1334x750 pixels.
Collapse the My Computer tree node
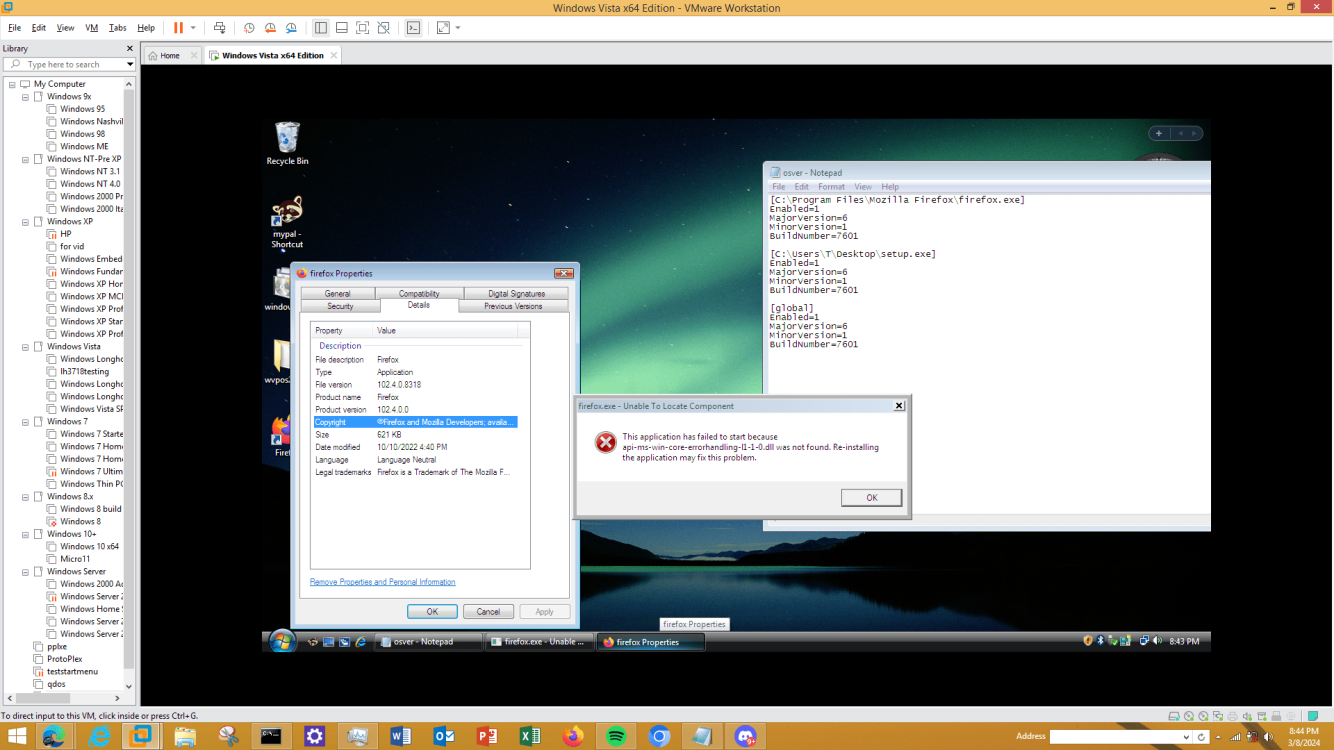tap(10, 84)
